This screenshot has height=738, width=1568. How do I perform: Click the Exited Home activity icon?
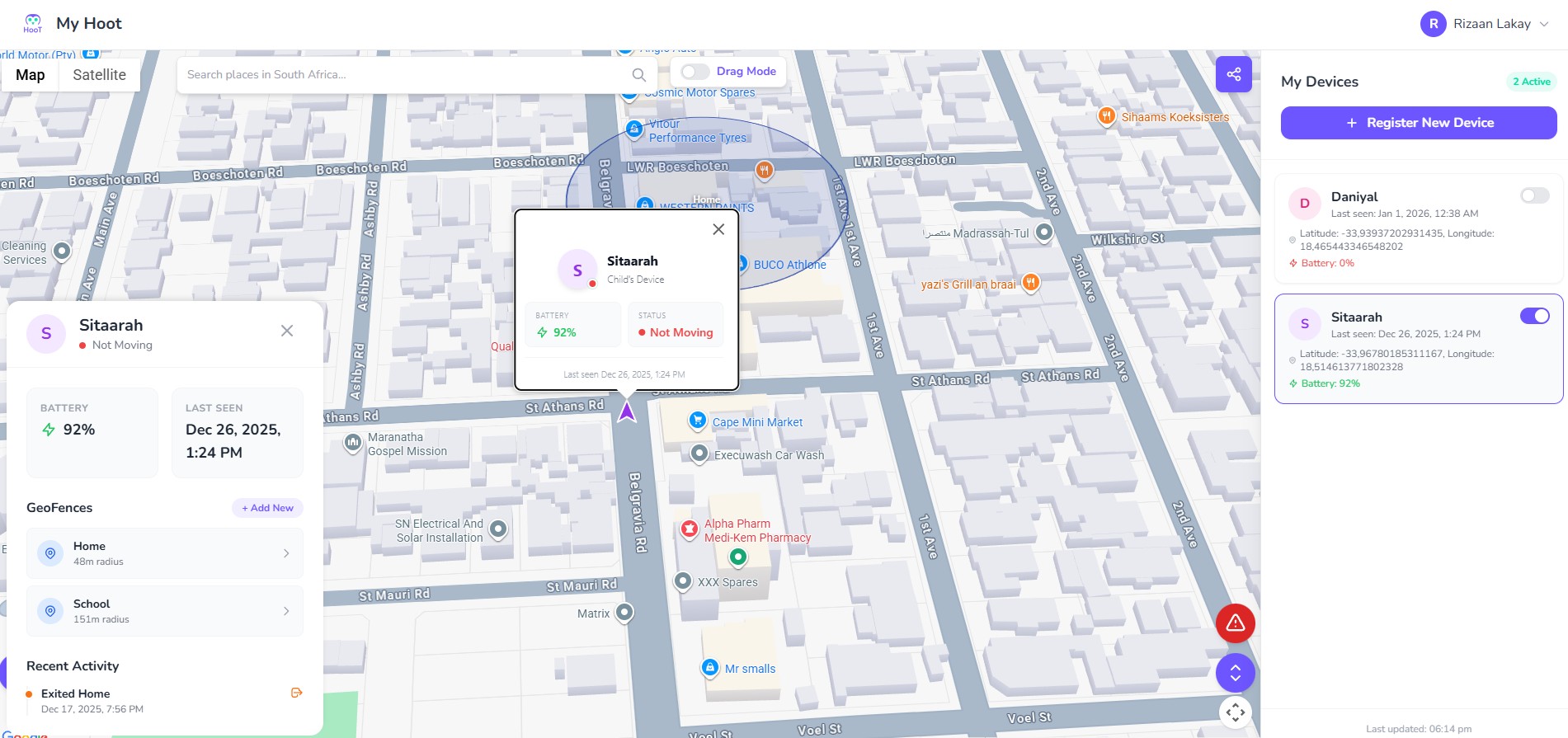click(297, 693)
